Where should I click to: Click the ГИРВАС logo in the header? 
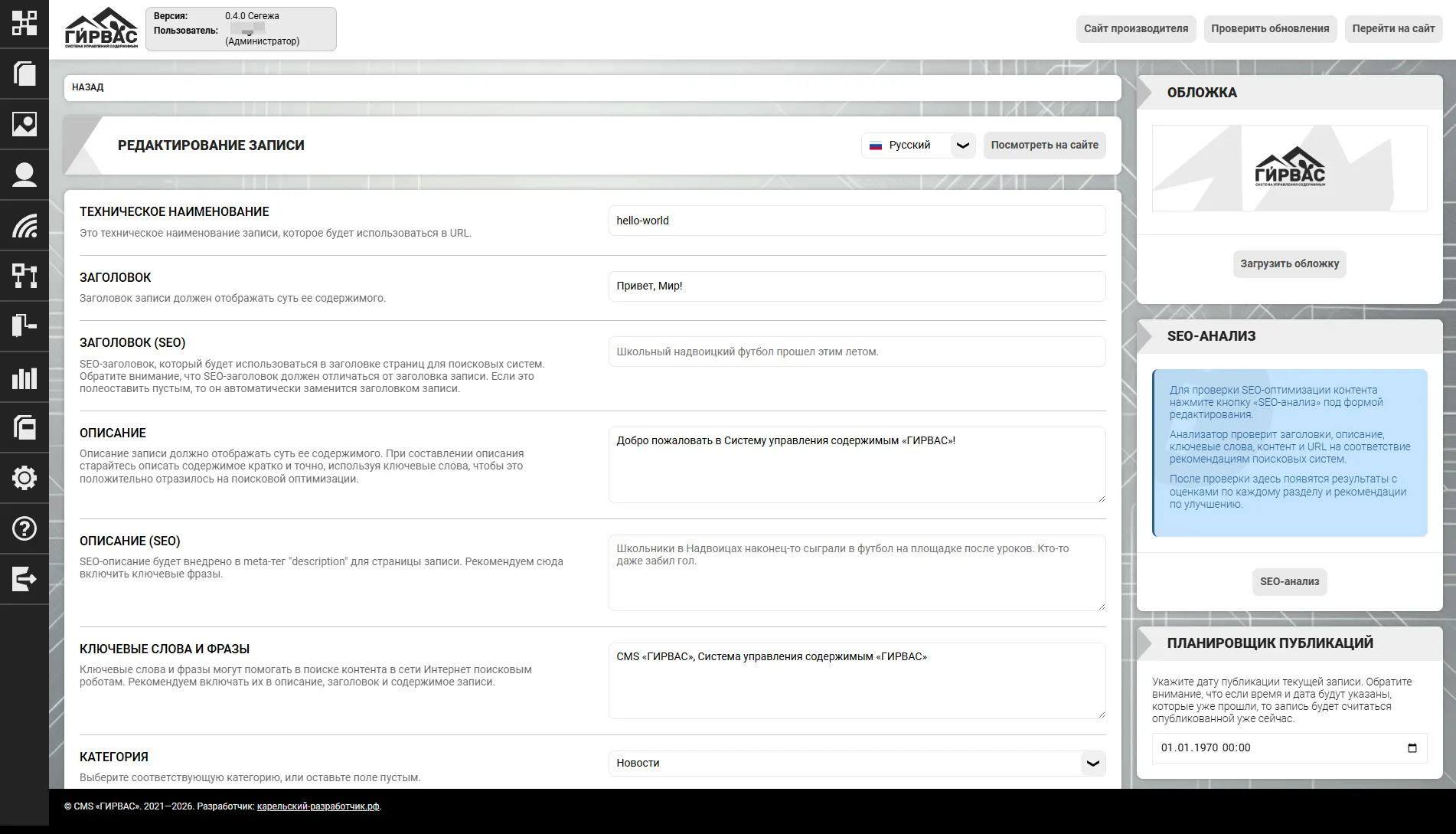[101, 29]
